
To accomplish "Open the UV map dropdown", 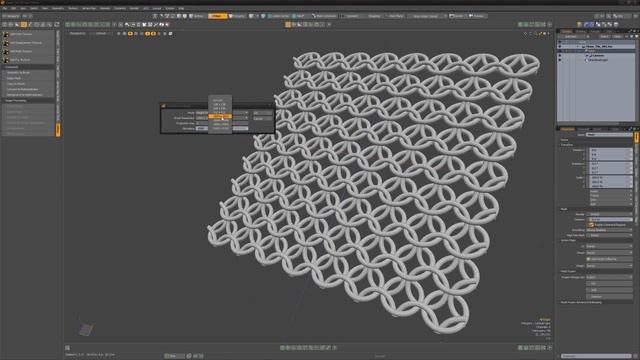I will click(609, 247).
